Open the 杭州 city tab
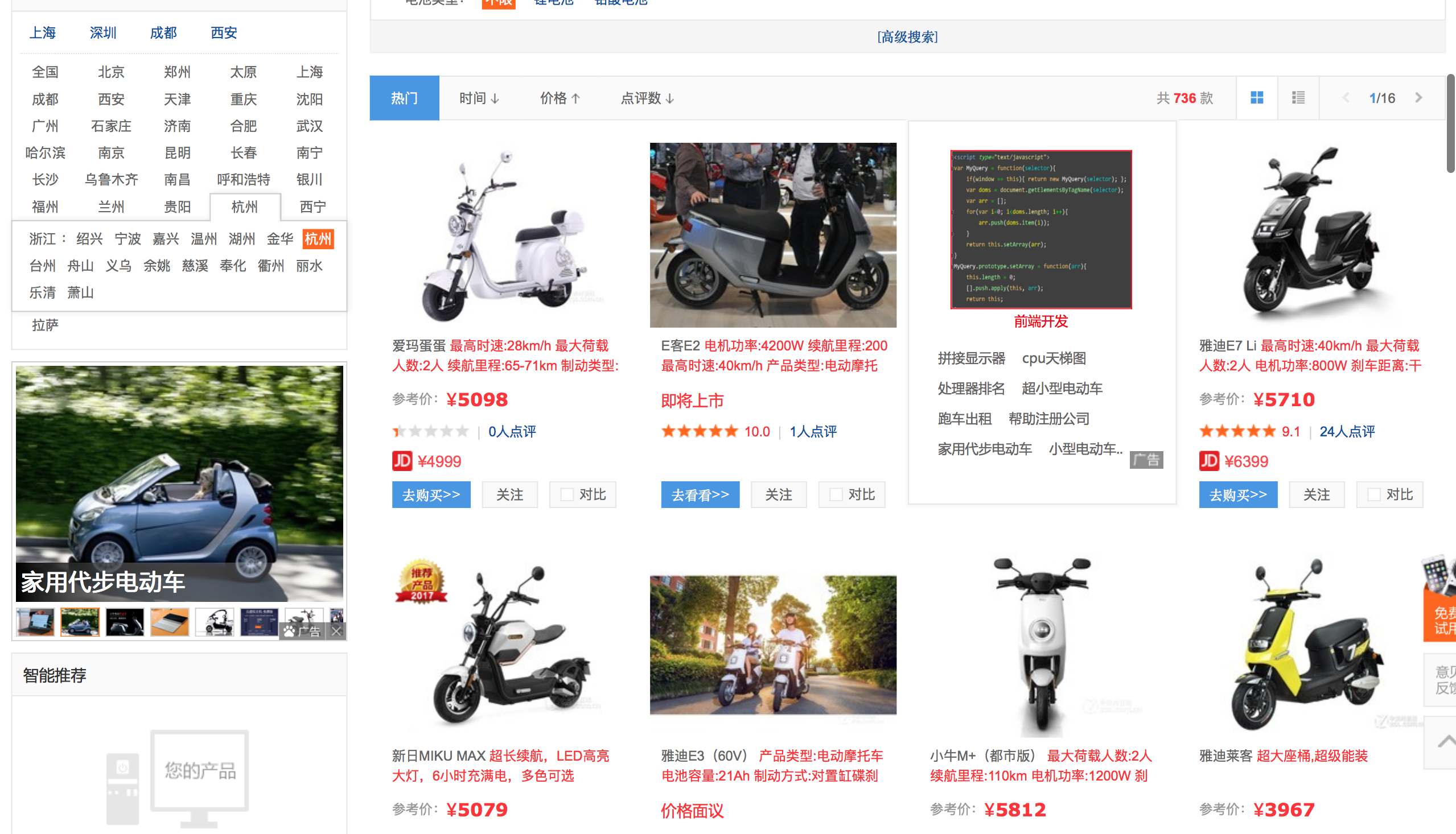1456x834 pixels. [x=245, y=207]
